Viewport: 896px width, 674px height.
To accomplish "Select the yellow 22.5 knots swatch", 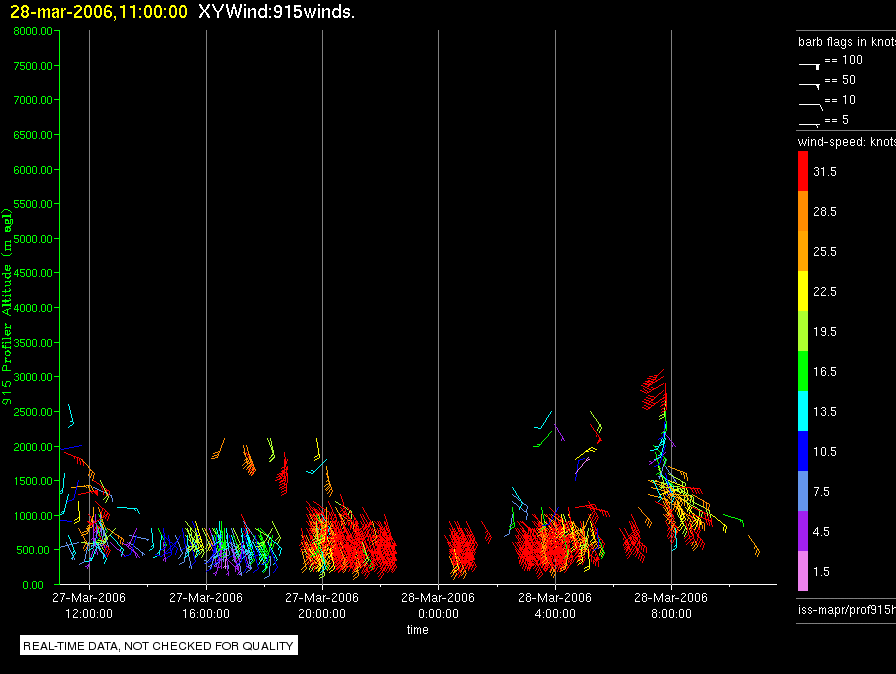I will (803, 291).
